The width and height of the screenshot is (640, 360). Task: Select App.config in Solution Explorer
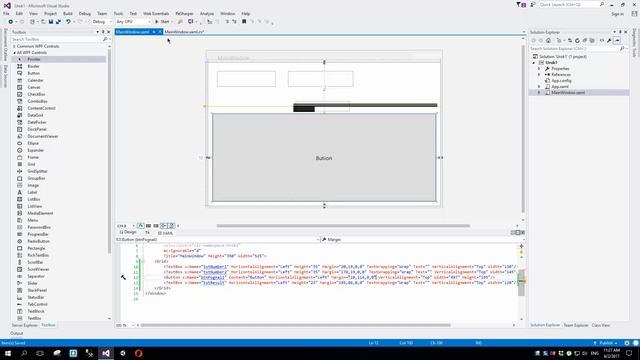(561, 81)
